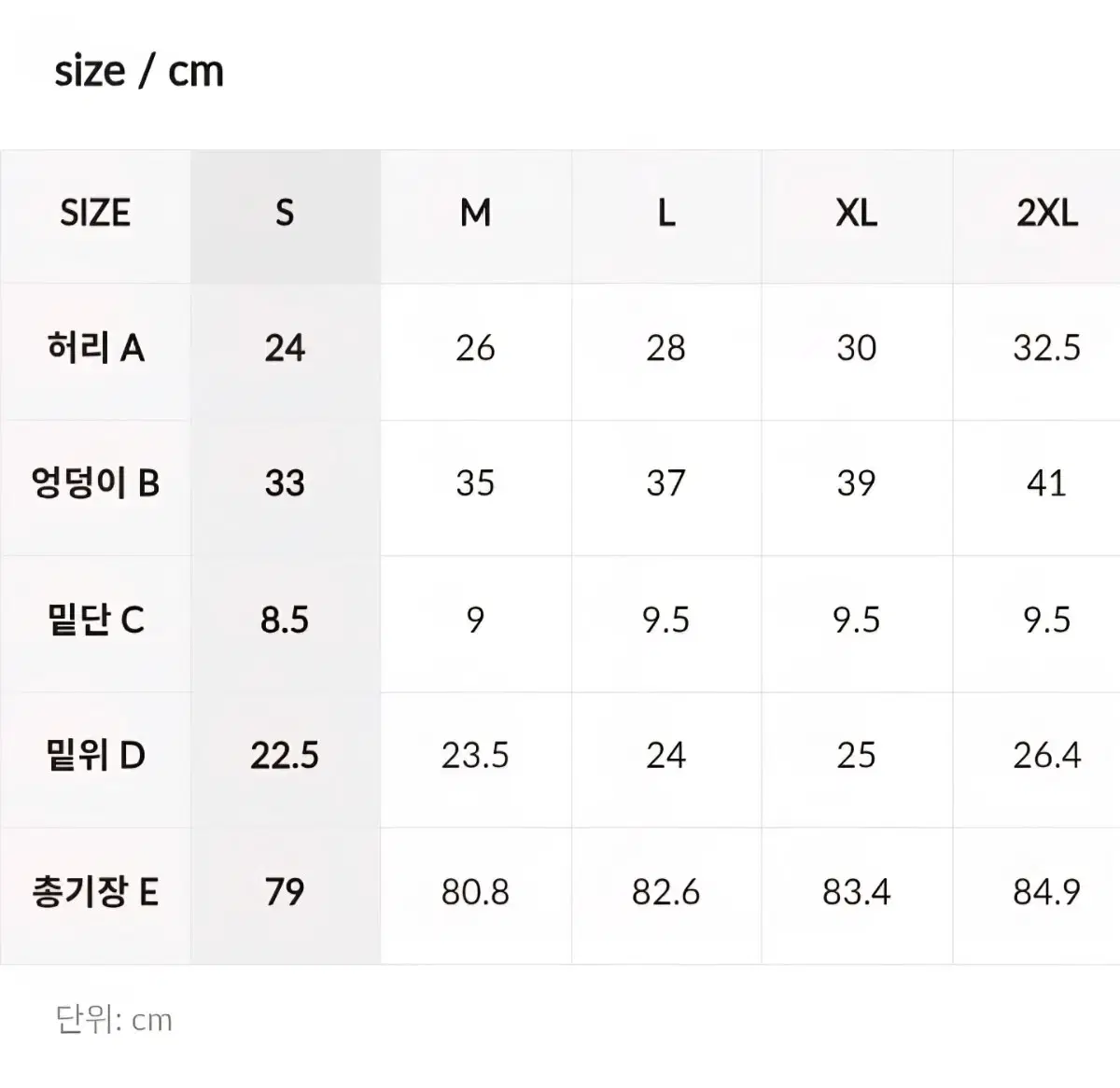Viewport: 1120px width, 1088px height.
Task: Click the 23.5 rise value for M
Action: tap(475, 755)
